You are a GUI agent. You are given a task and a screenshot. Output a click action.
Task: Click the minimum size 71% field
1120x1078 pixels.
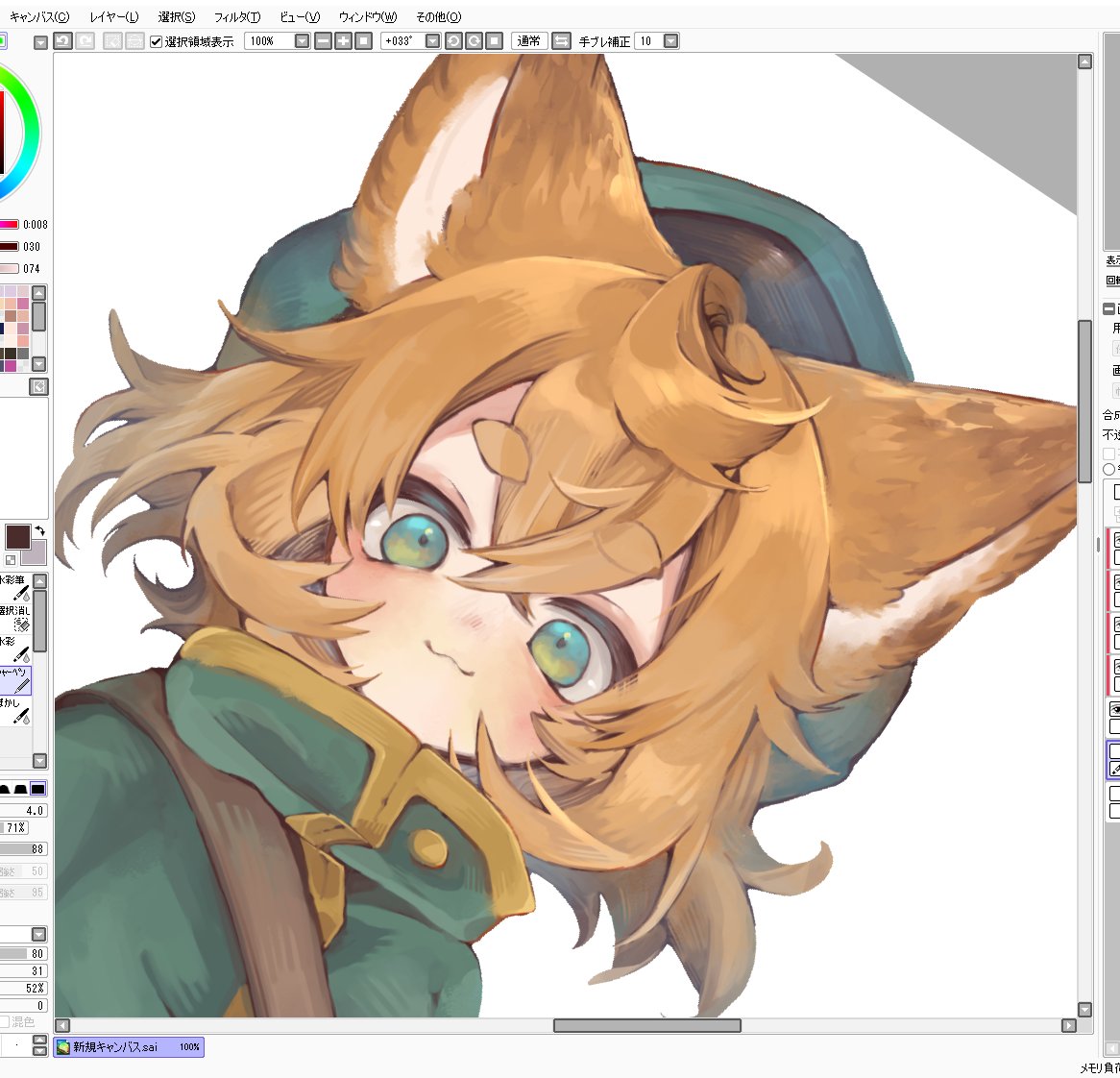tap(14, 828)
